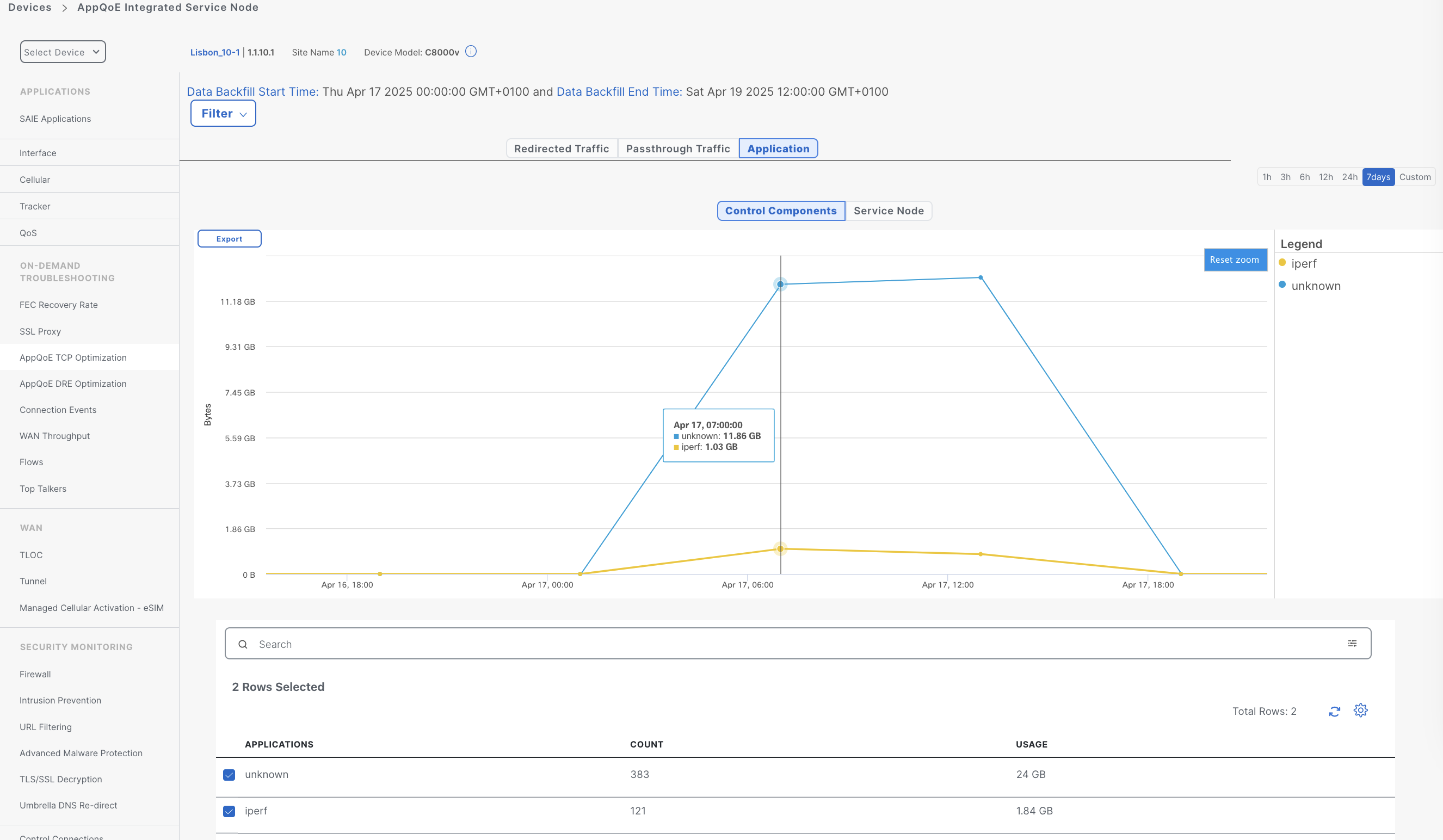Switch to Service Node tab
The width and height of the screenshot is (1443, 840).
(x=888, y=211)
